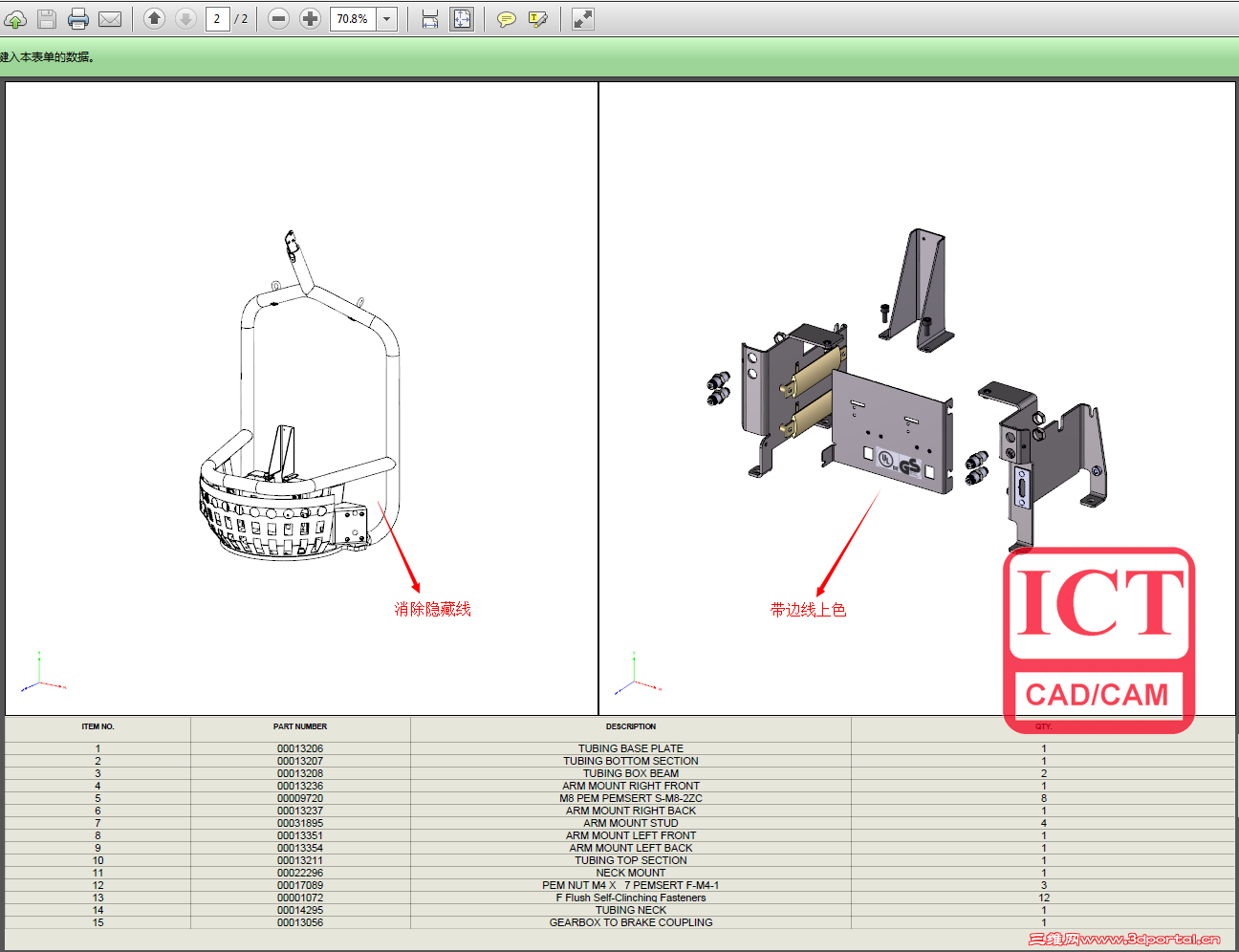1239x952 pixels.
Task: Click the ARM MOUNT RIGHT BACK description
Action: pyautogui.click(x=631, y=811)
